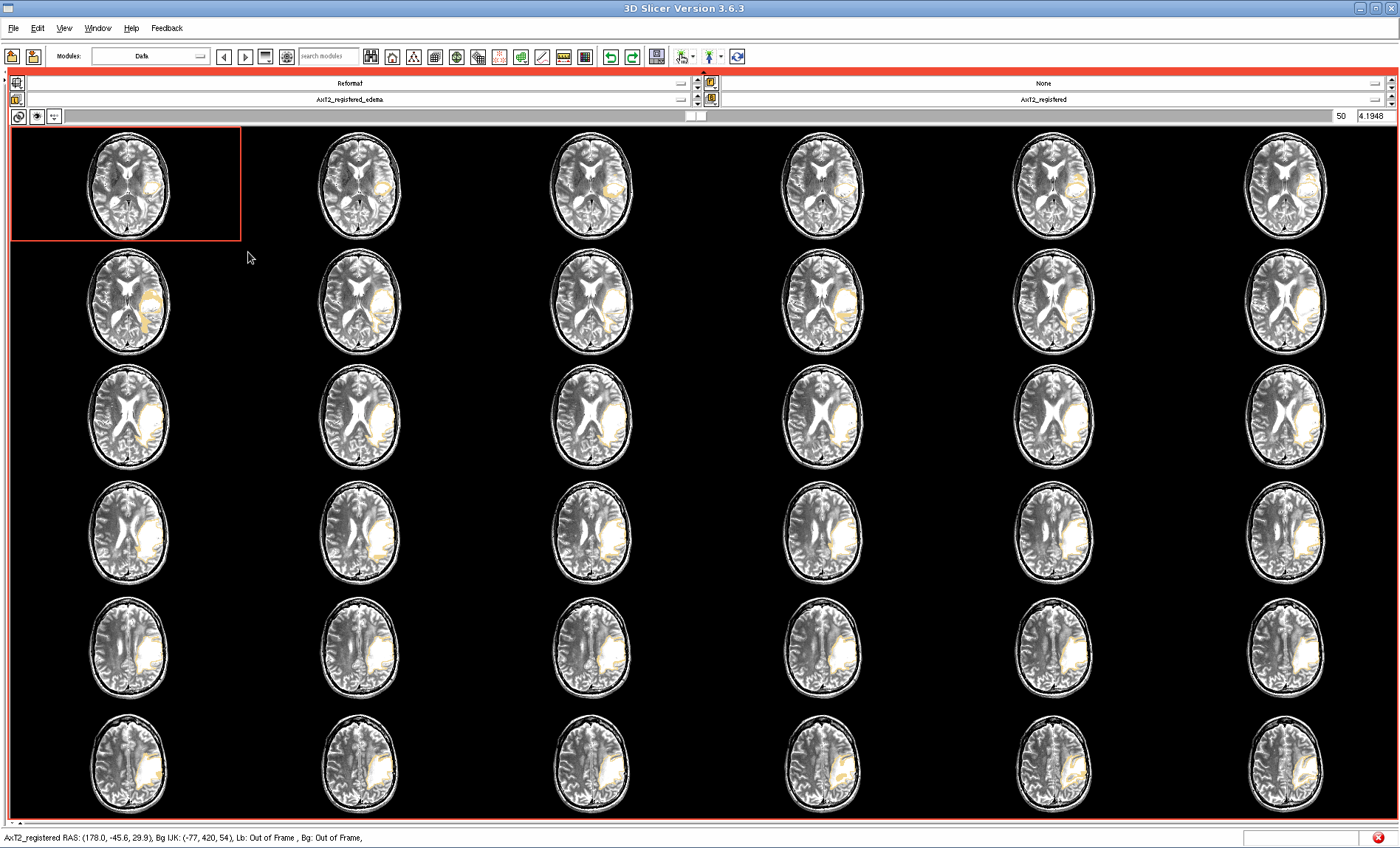This screenshot has width=1400, height=848.
Task: Toggle the slice viewers link icon
Action: [x=18, y=117]
